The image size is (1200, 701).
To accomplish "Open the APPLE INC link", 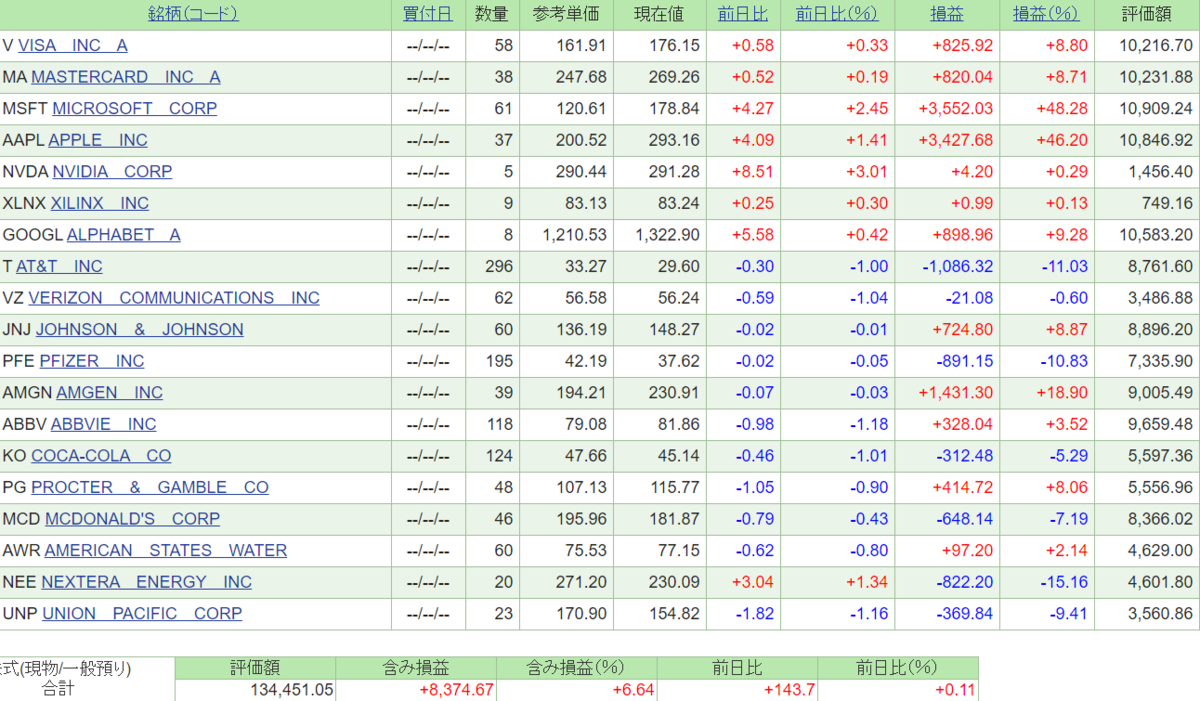I will pyautogui.click(x=98, y=141).
